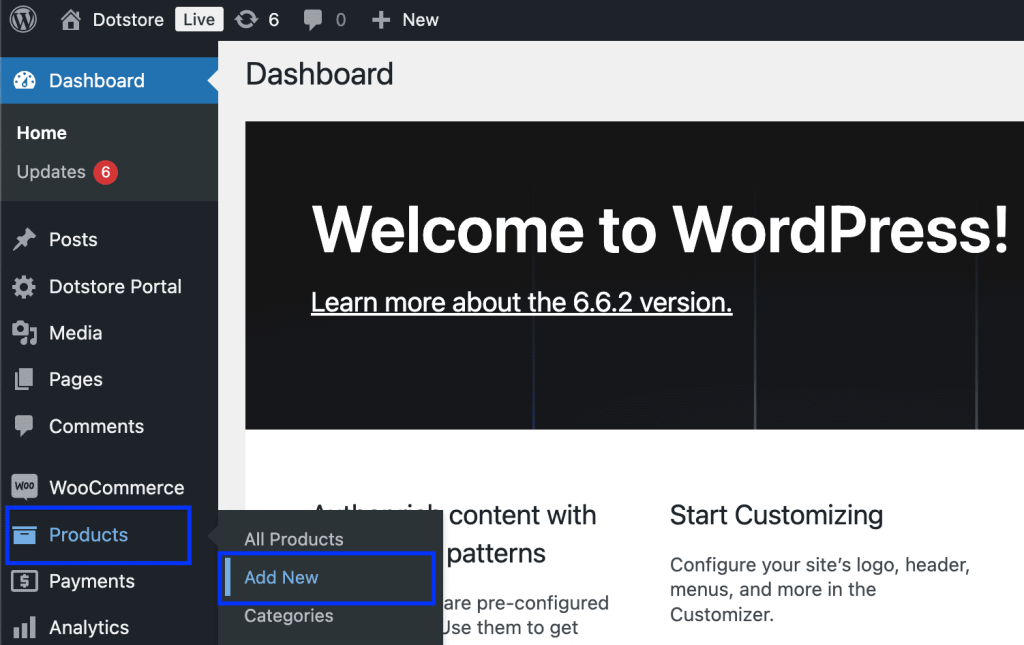The image size is (1024, 645).
Task: Select All Products in the flyout
Action: click(x=294, y=539)
